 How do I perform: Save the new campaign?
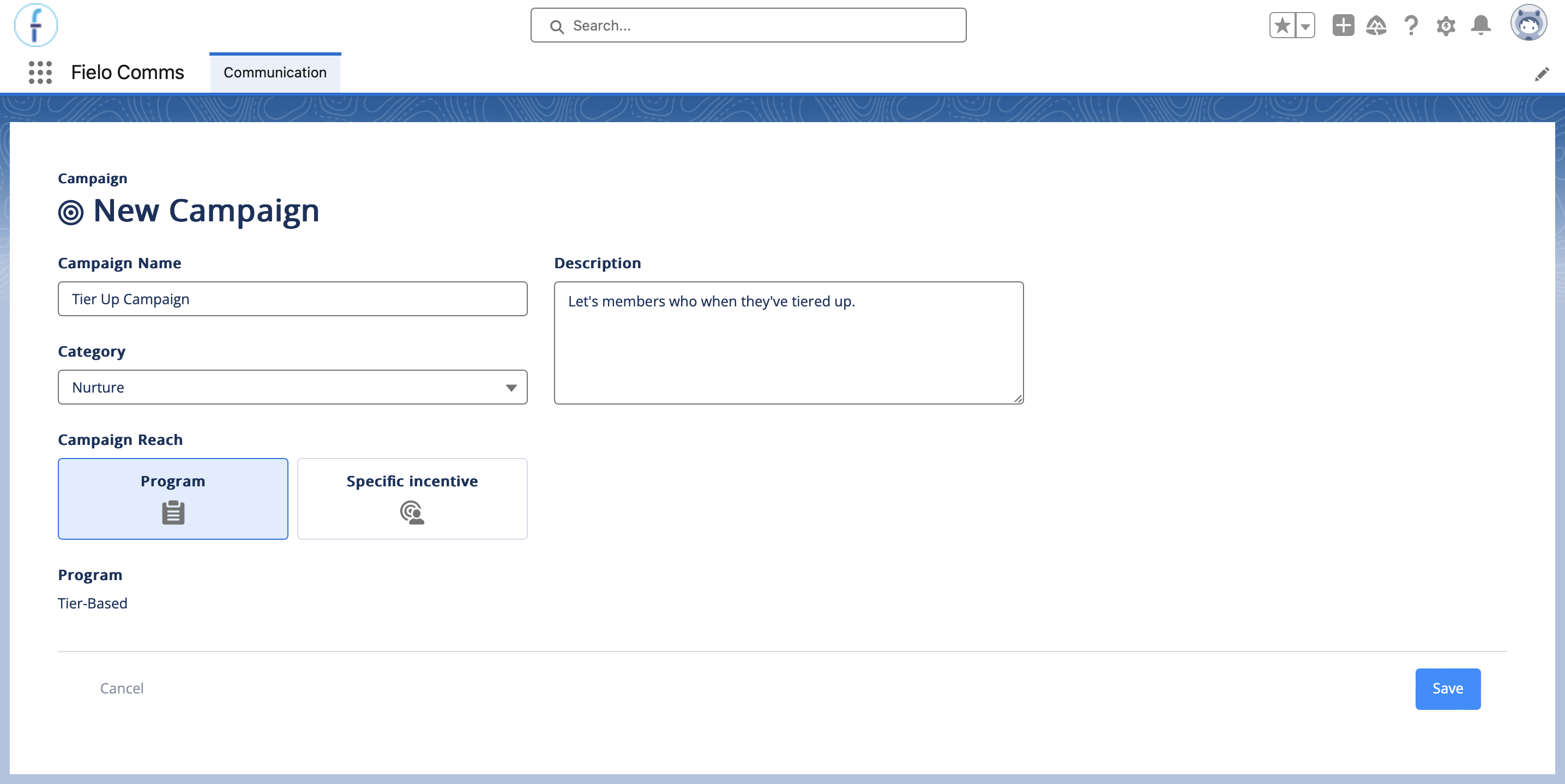coord(1448,689)
